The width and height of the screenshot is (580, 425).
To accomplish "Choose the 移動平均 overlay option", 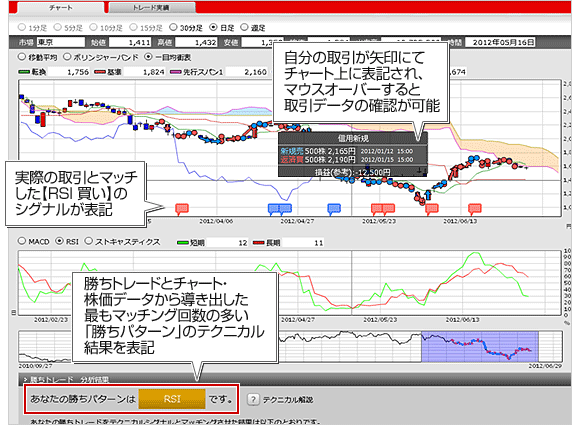I will coord(22,57).
